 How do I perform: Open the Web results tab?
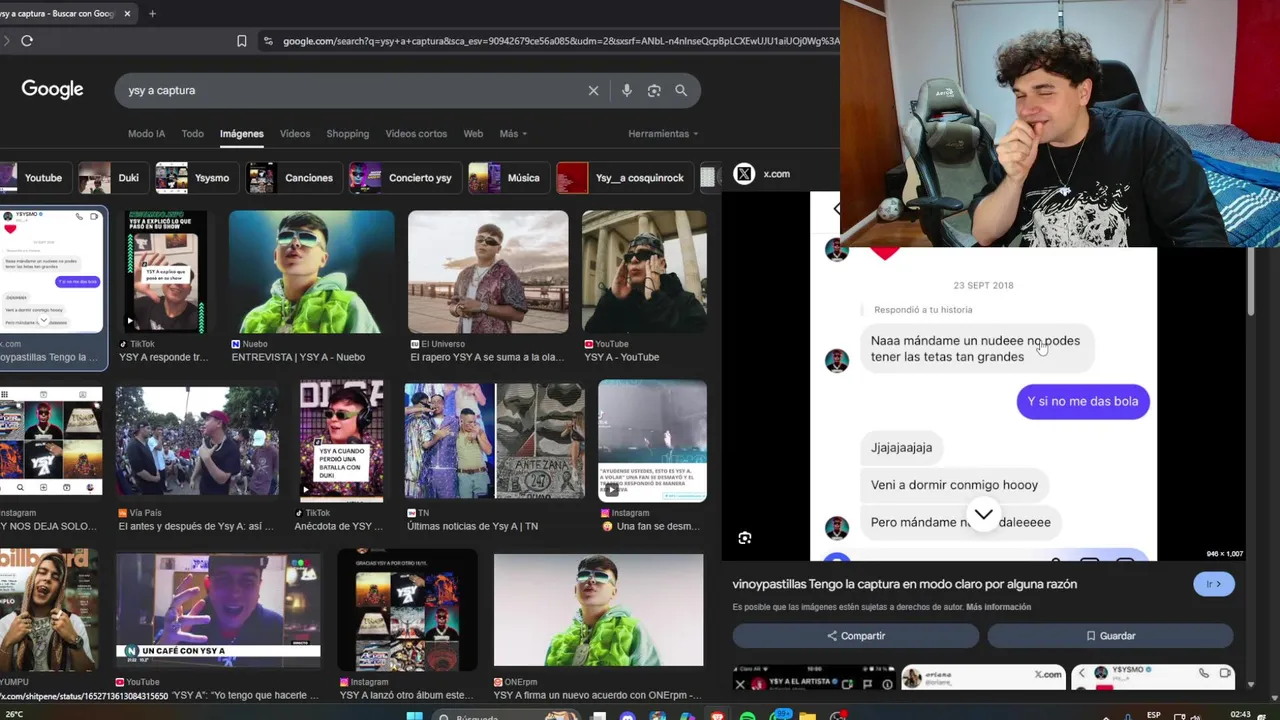473,134
